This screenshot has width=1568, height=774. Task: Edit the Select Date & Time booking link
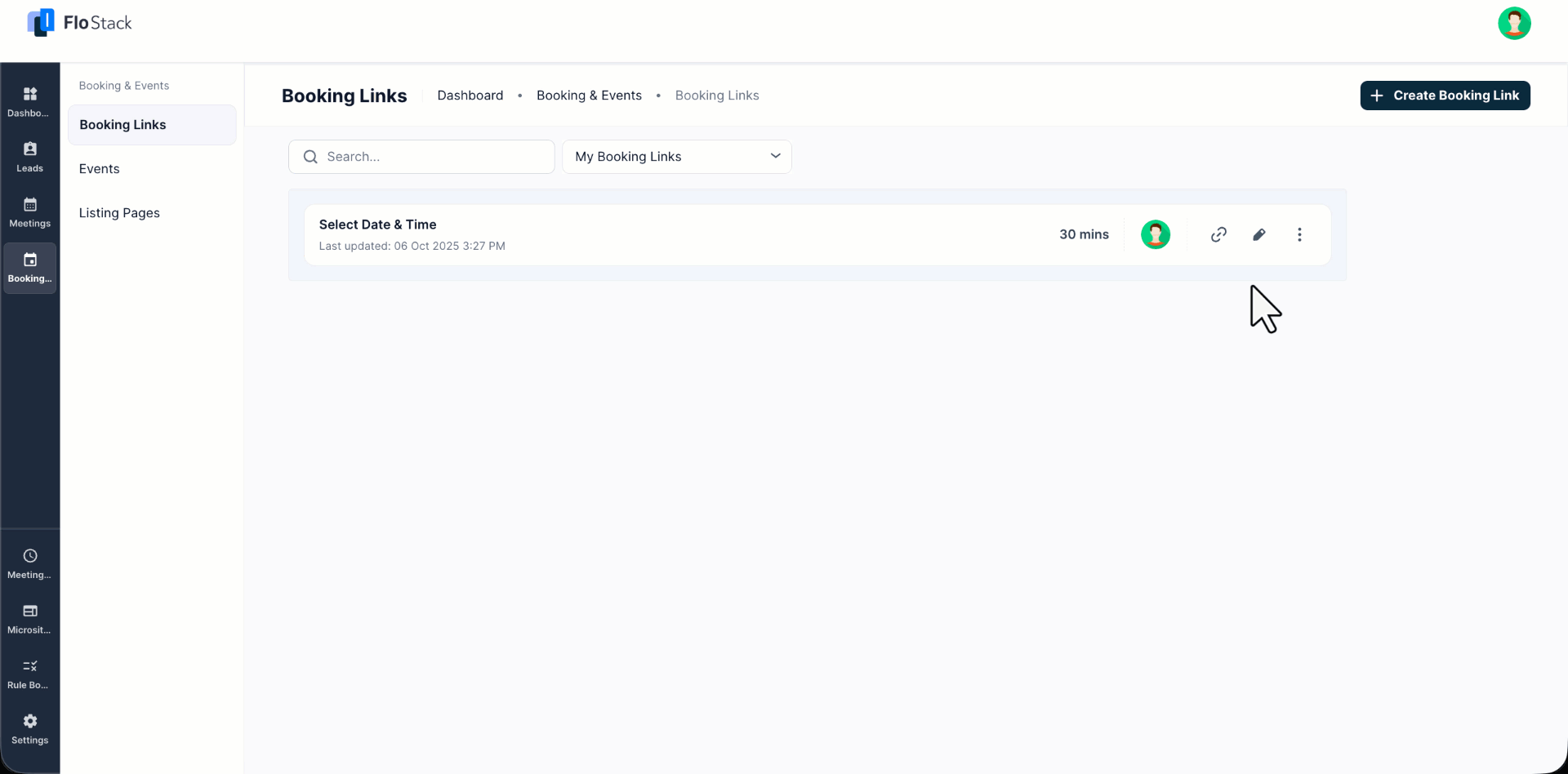[1258, 234]
